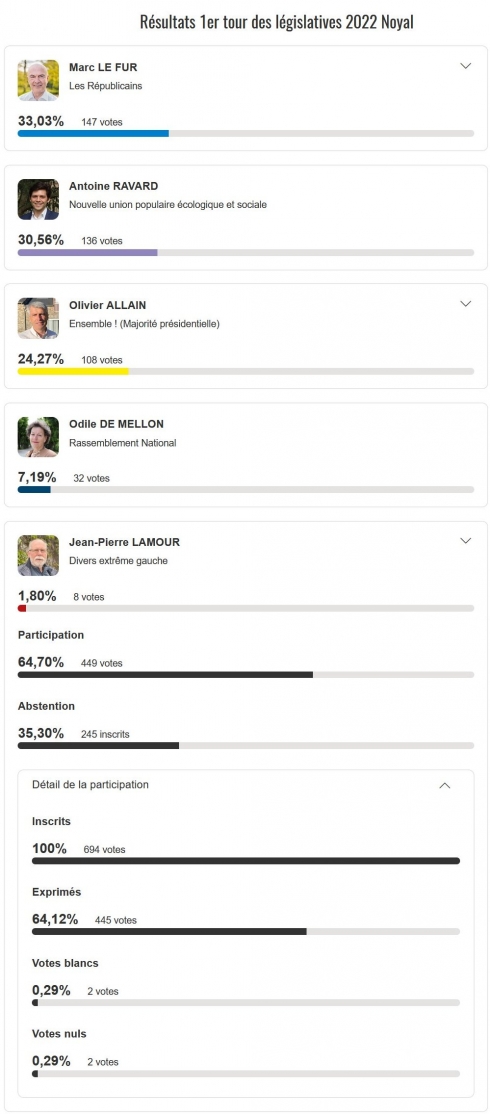Viewport: 490px width, 1114px height.
Task: Click the Détail de la participation label
Action: click(90, 785)
